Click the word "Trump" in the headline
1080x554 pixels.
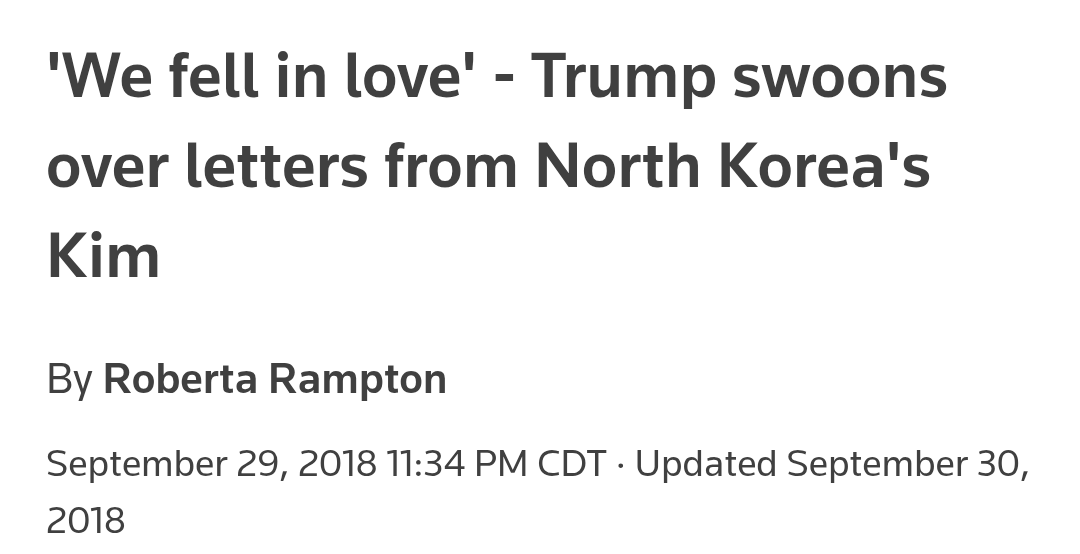pos(622,78)
